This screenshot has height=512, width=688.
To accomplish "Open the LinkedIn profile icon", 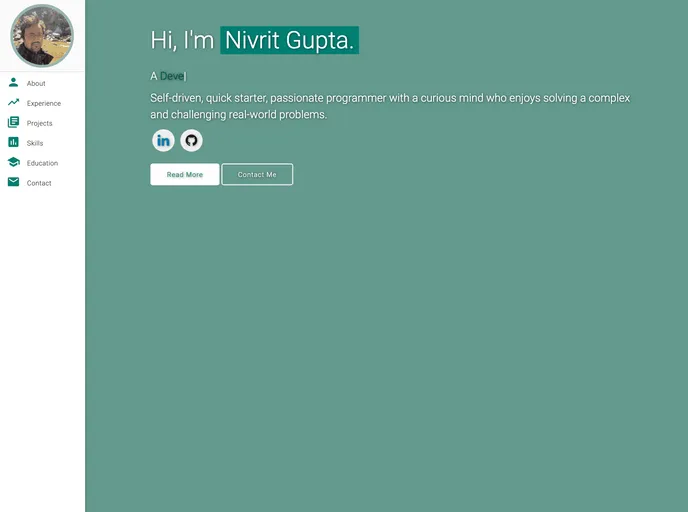I will [x=163, y=140].
